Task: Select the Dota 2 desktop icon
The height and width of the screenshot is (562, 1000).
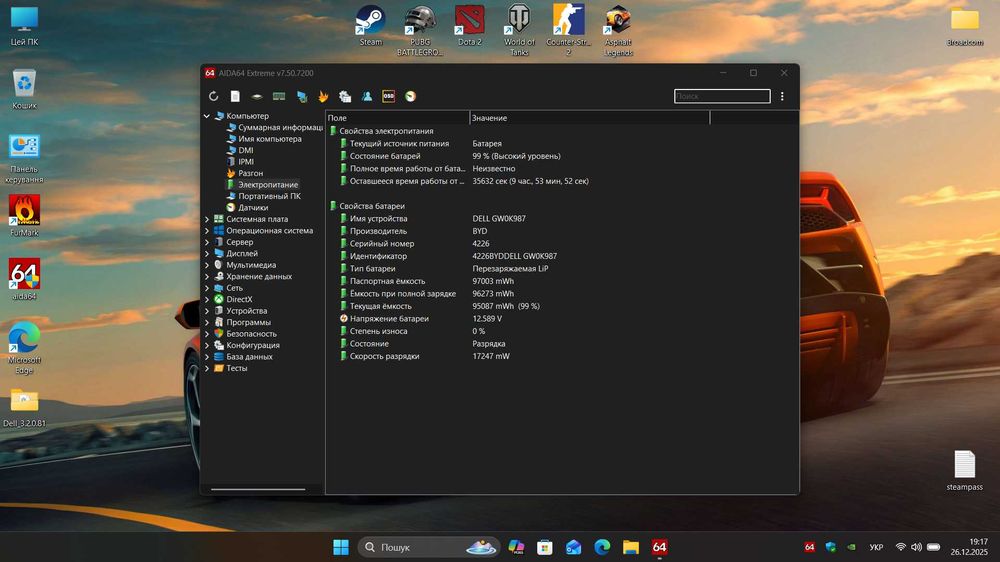Action: (x=469, y=26)
